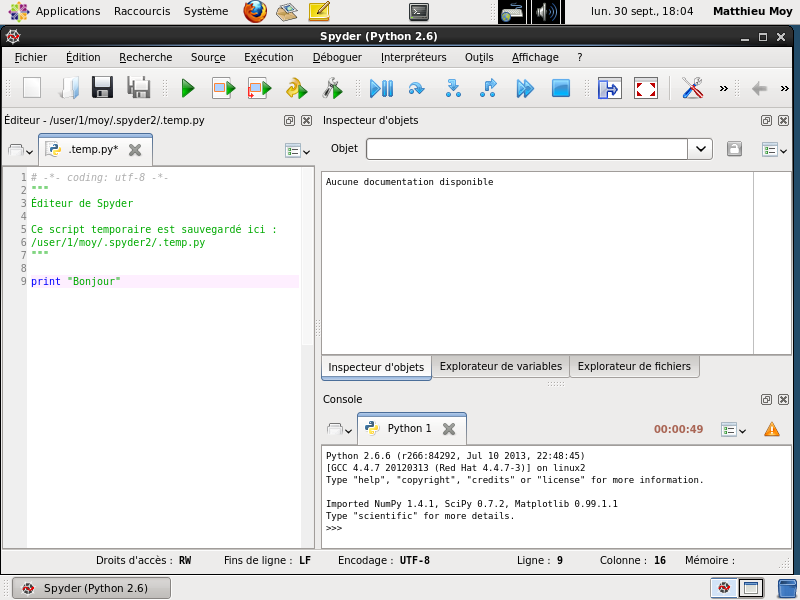Click into the Objet input field
Screen dimensions: 800x600
tap(527, 149)
